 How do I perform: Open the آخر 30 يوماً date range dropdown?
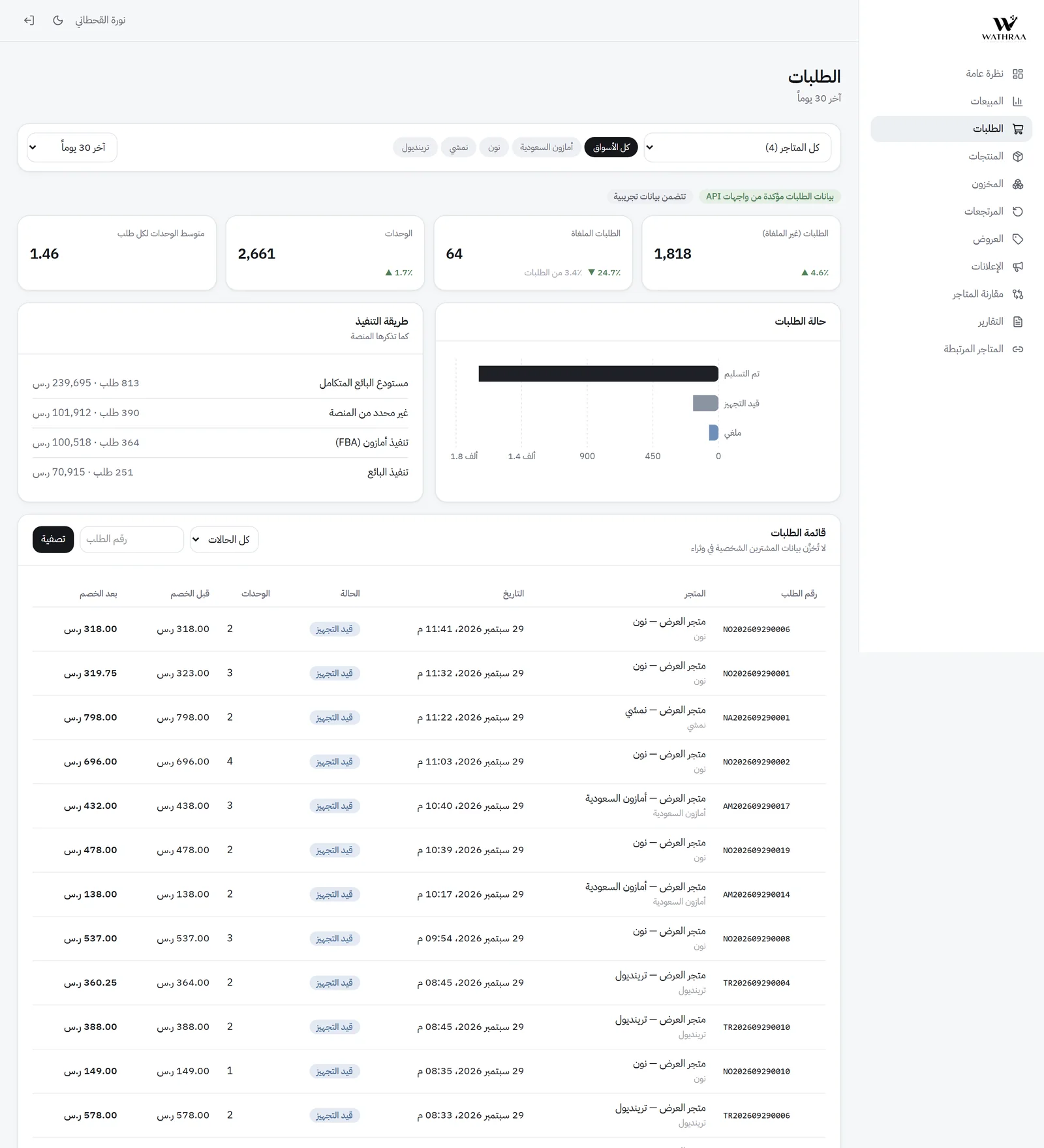coord(72,147)
